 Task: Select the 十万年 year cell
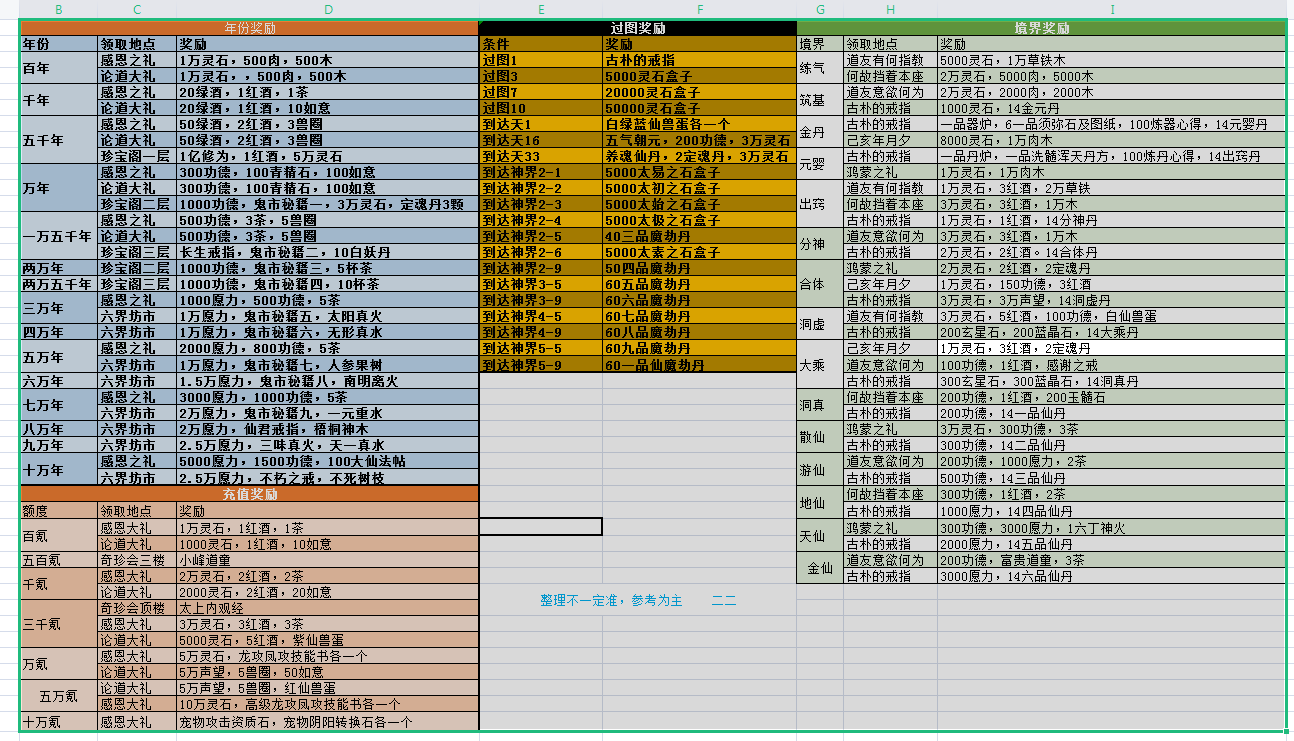59,469
